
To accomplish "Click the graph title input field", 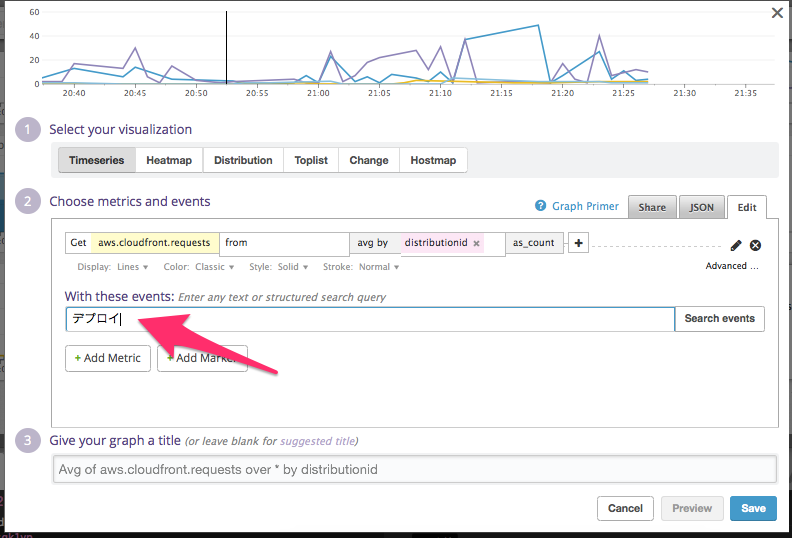I will click(414, 469).
